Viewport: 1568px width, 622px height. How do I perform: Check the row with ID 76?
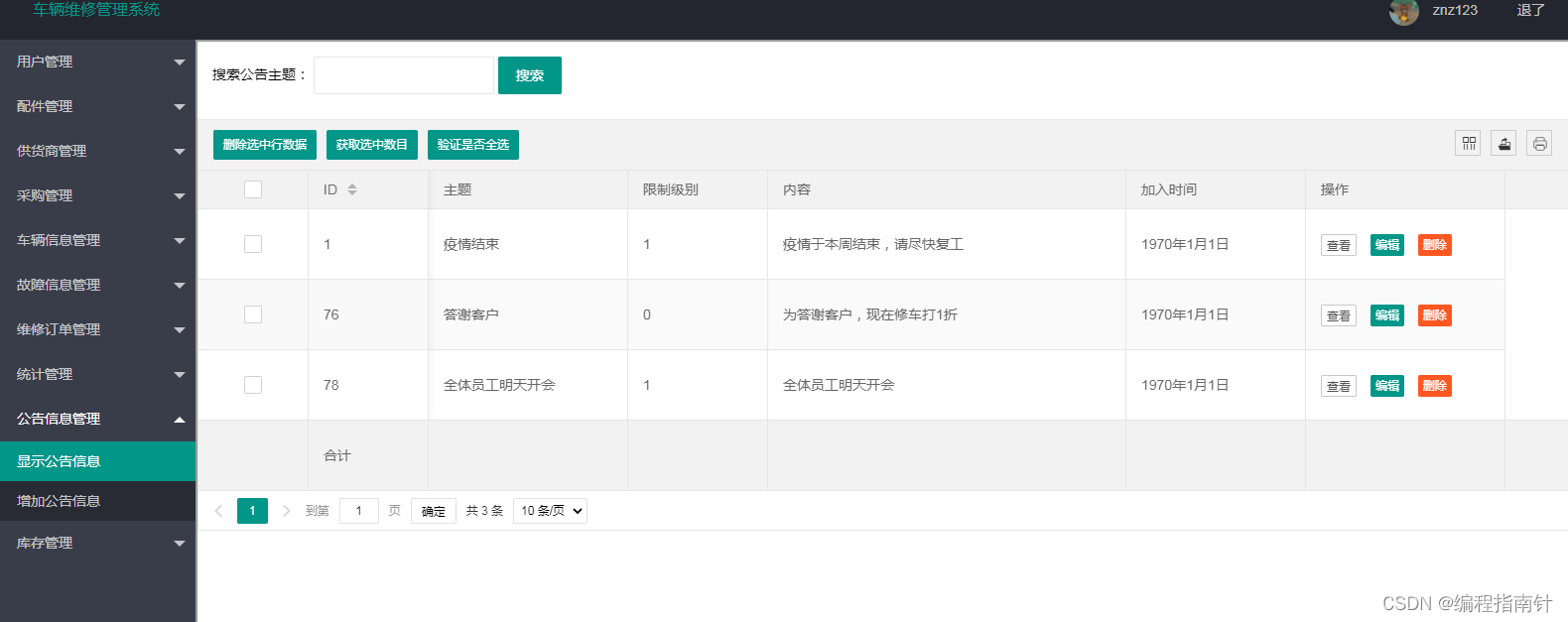pos(253,314)
